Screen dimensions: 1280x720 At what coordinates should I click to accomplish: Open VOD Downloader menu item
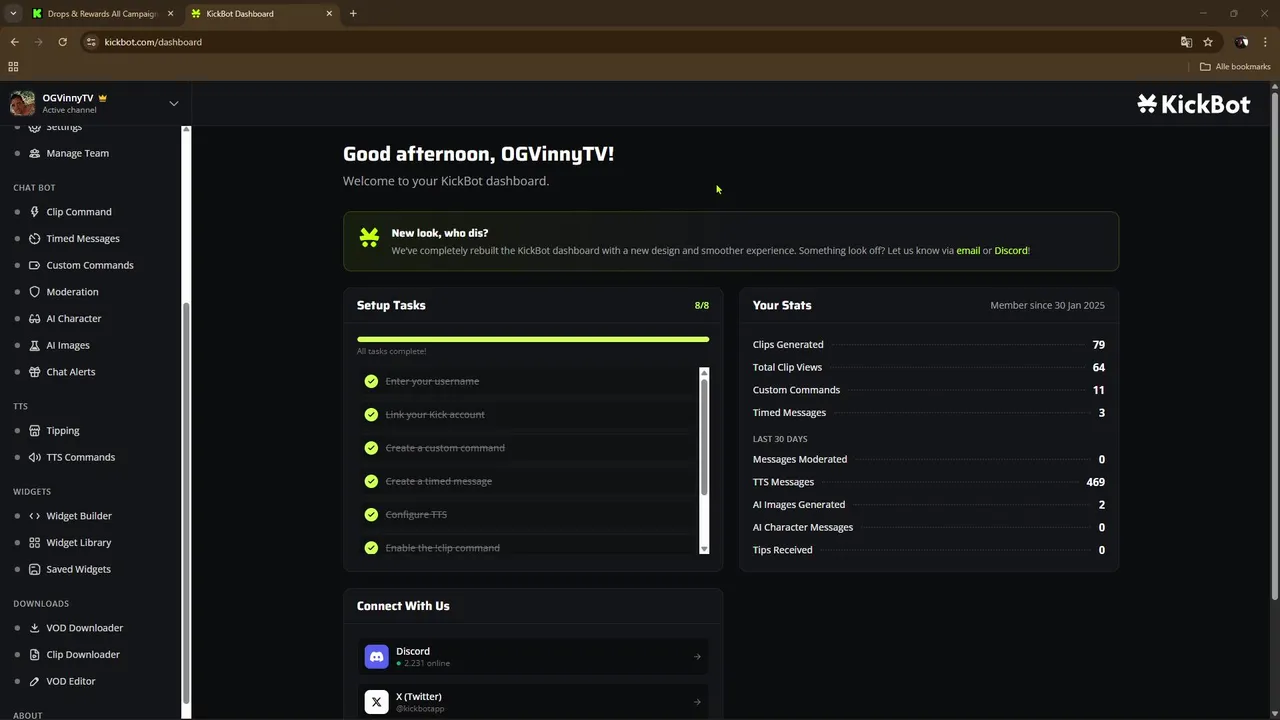[x=85, y=628]
